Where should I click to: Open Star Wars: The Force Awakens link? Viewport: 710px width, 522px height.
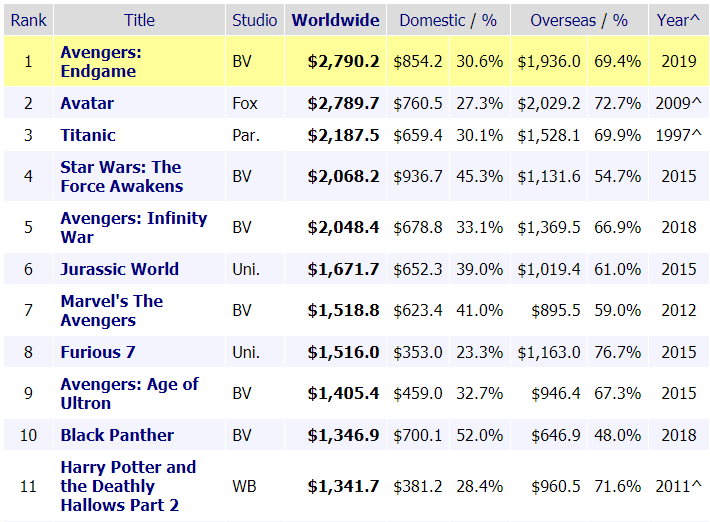click(x=121, y=176)
